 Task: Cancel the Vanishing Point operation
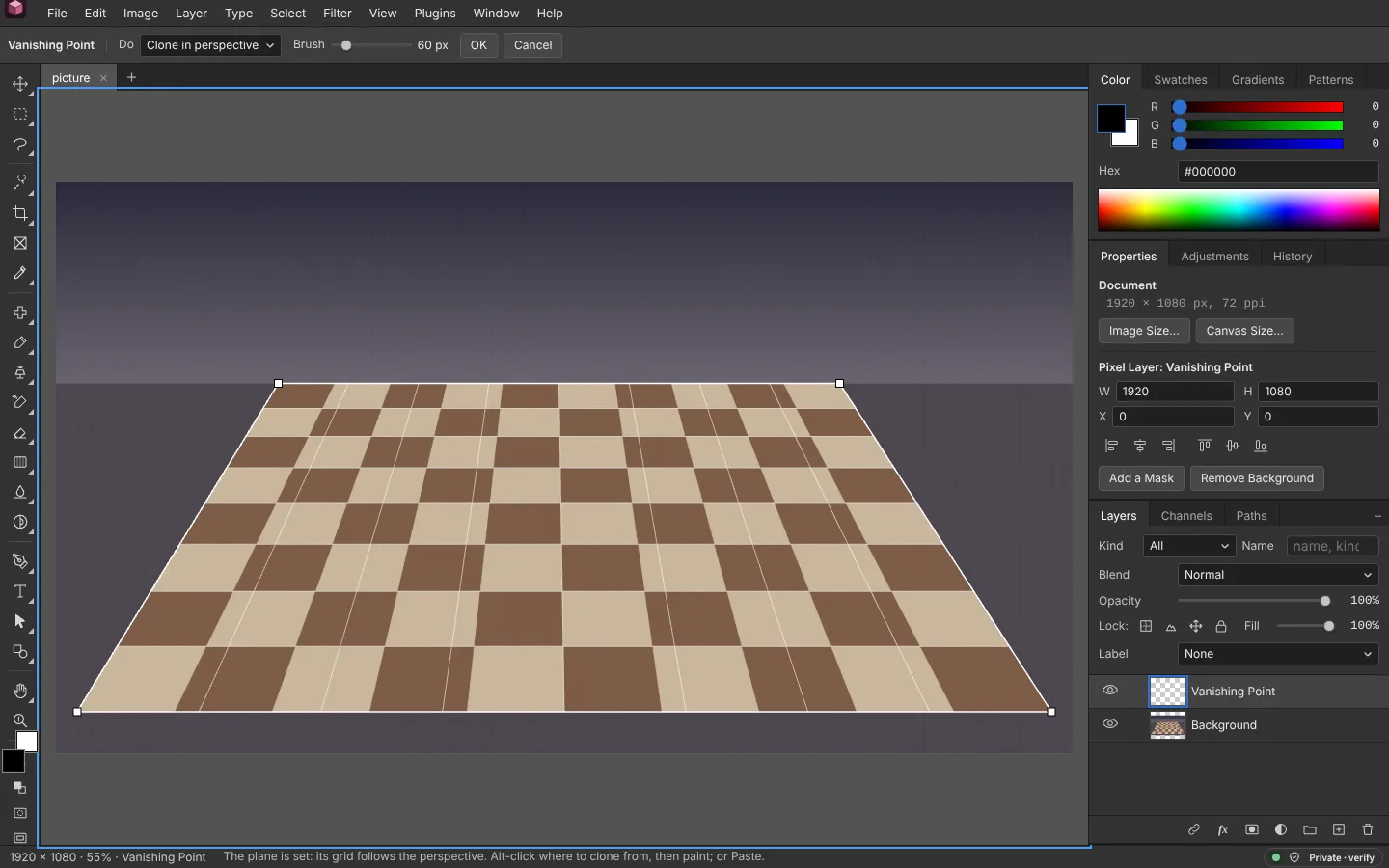[x=532, y=45]
